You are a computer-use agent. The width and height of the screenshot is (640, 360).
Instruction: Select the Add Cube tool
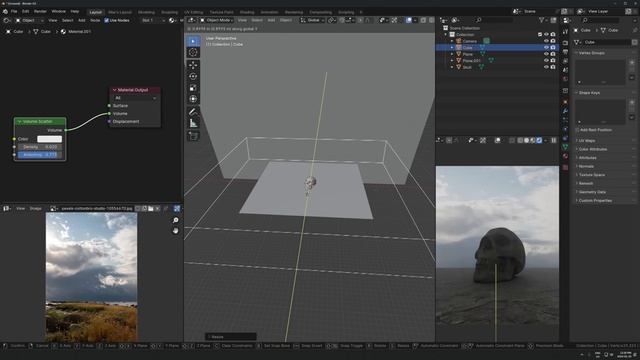click(x=193, y=136)
